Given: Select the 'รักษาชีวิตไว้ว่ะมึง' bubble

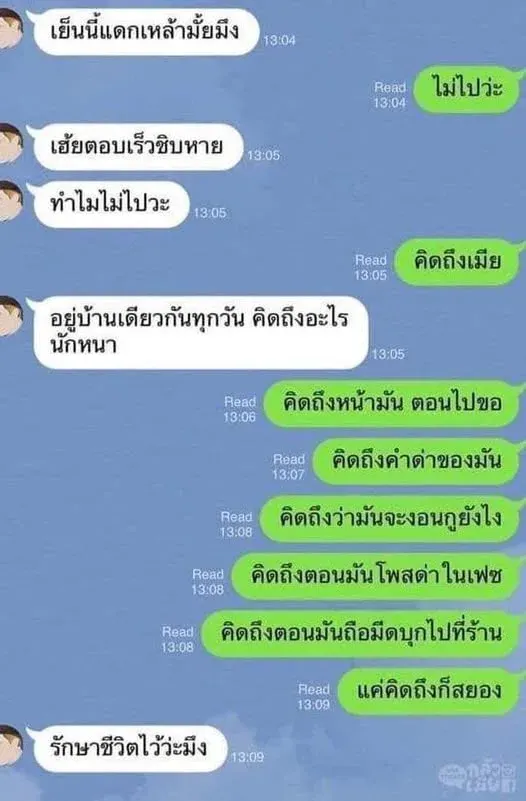Looking at the screenshot, I should (x=128, y=749).
